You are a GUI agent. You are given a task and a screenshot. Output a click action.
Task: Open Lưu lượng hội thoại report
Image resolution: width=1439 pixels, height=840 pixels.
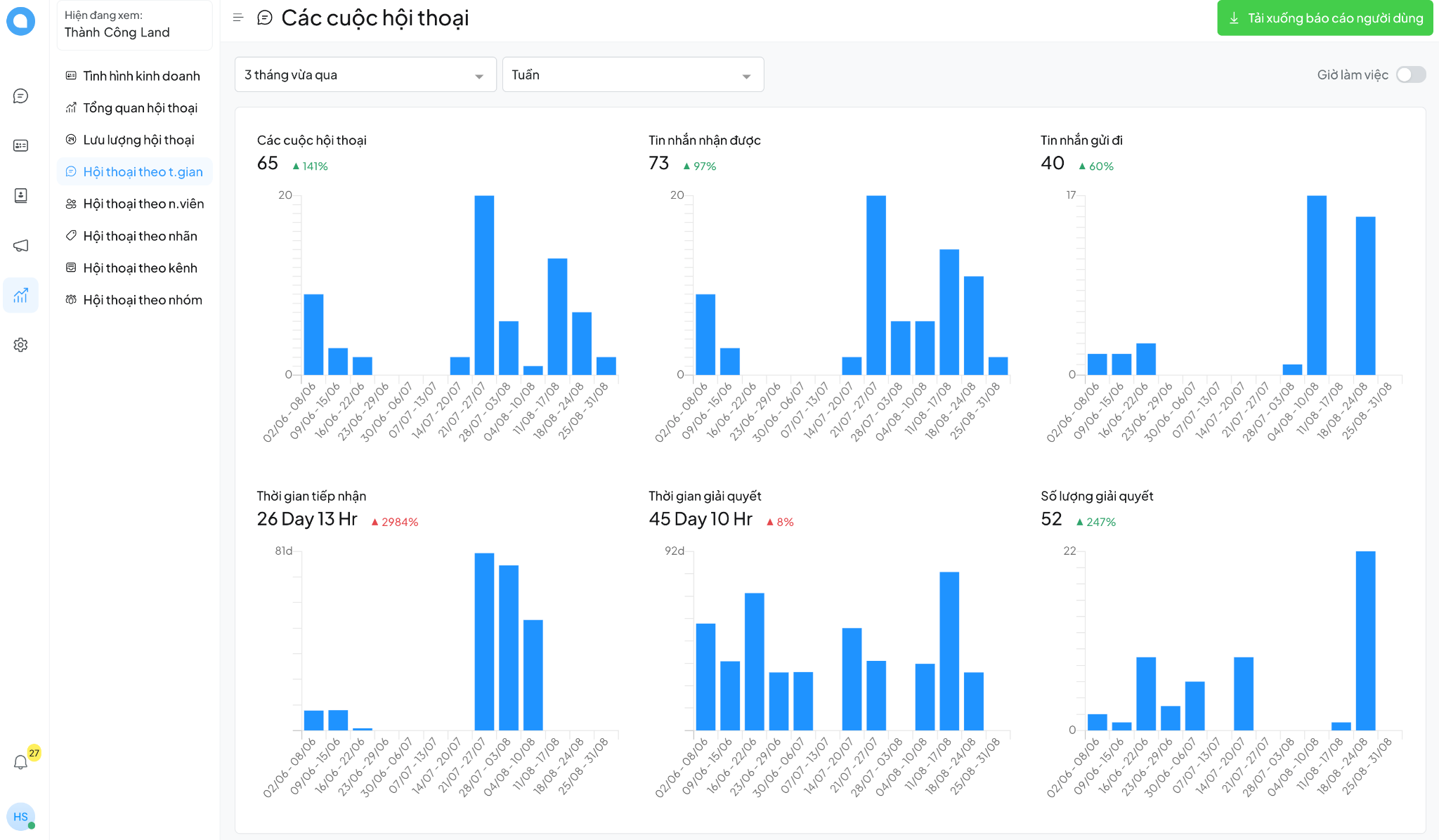(138, 140)
